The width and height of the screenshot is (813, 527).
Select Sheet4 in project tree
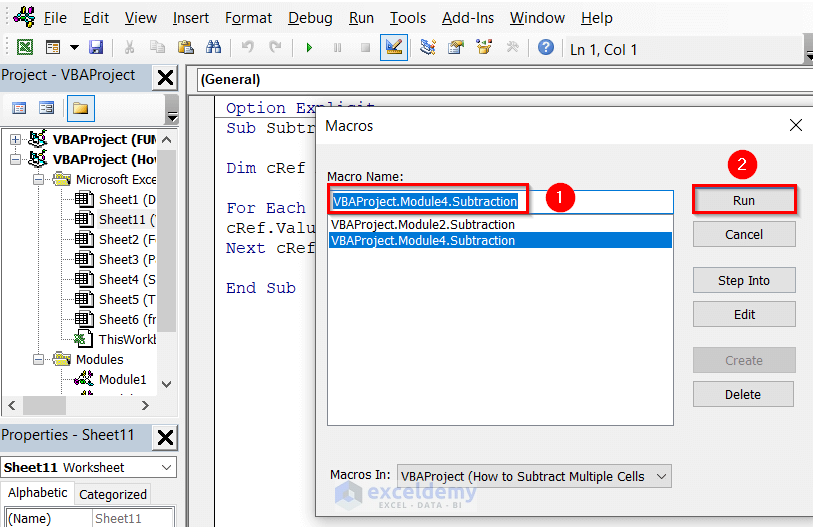click(115, 280)
